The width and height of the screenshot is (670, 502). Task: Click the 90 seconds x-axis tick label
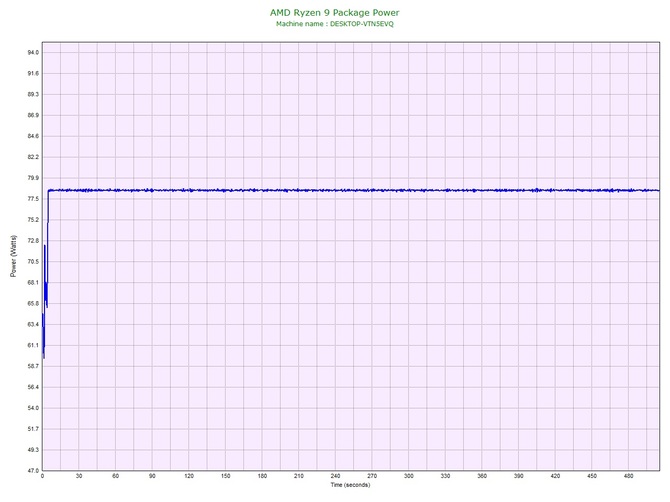152,476
